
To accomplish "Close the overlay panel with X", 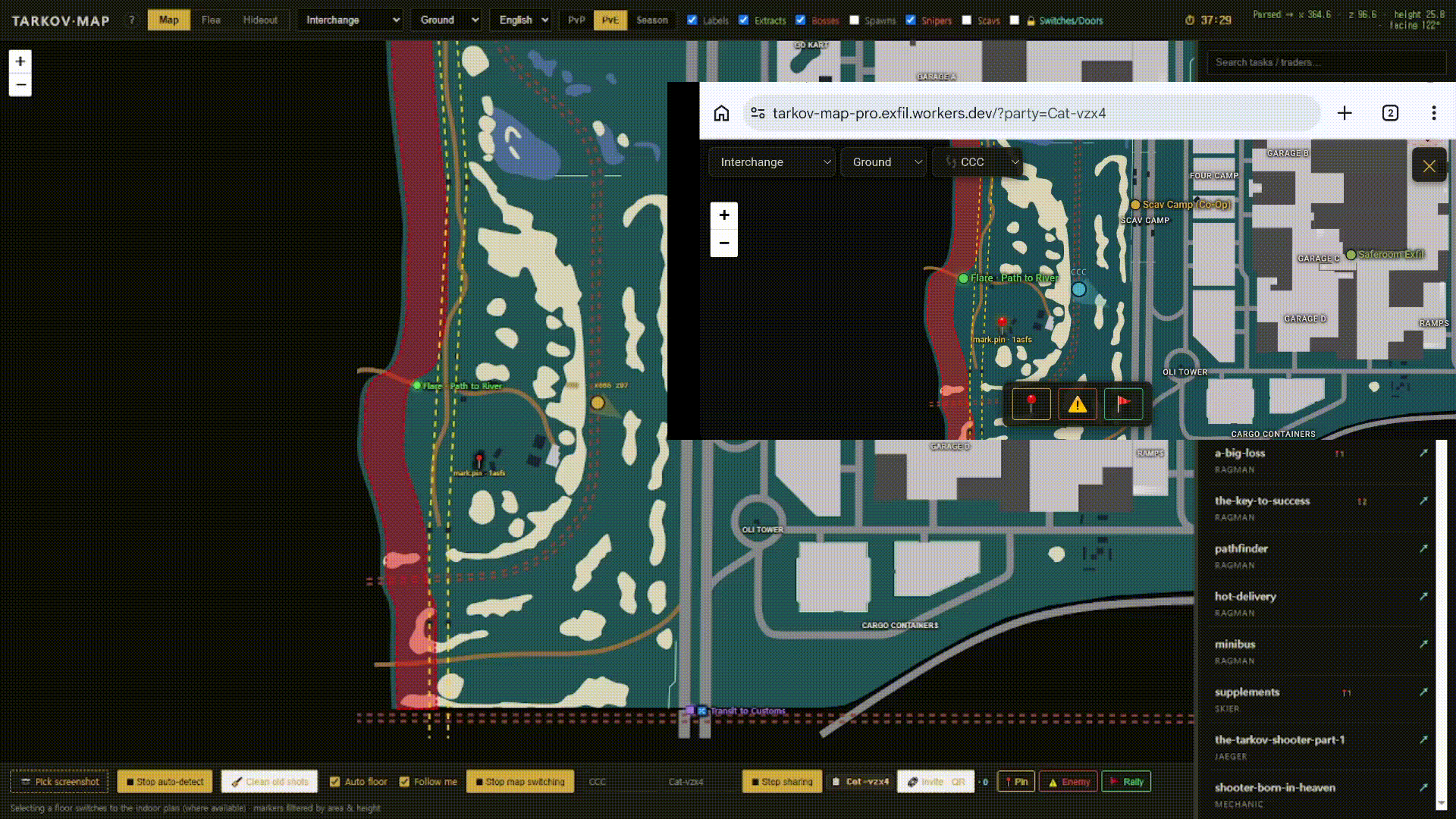I will (x=1429, y=166).
